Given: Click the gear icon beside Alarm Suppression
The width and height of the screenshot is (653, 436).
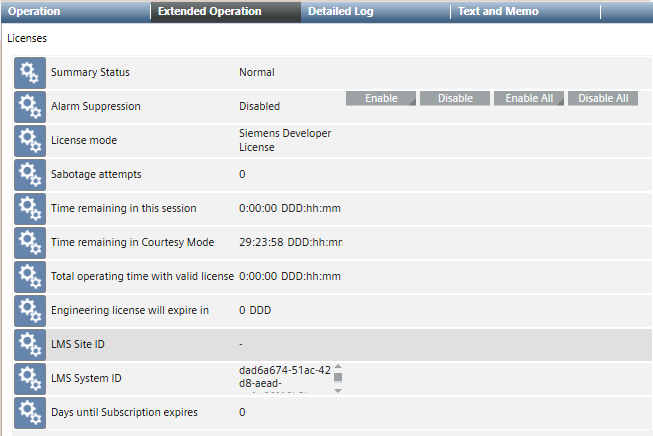Looking at the screenshot, I should [30, 107].
